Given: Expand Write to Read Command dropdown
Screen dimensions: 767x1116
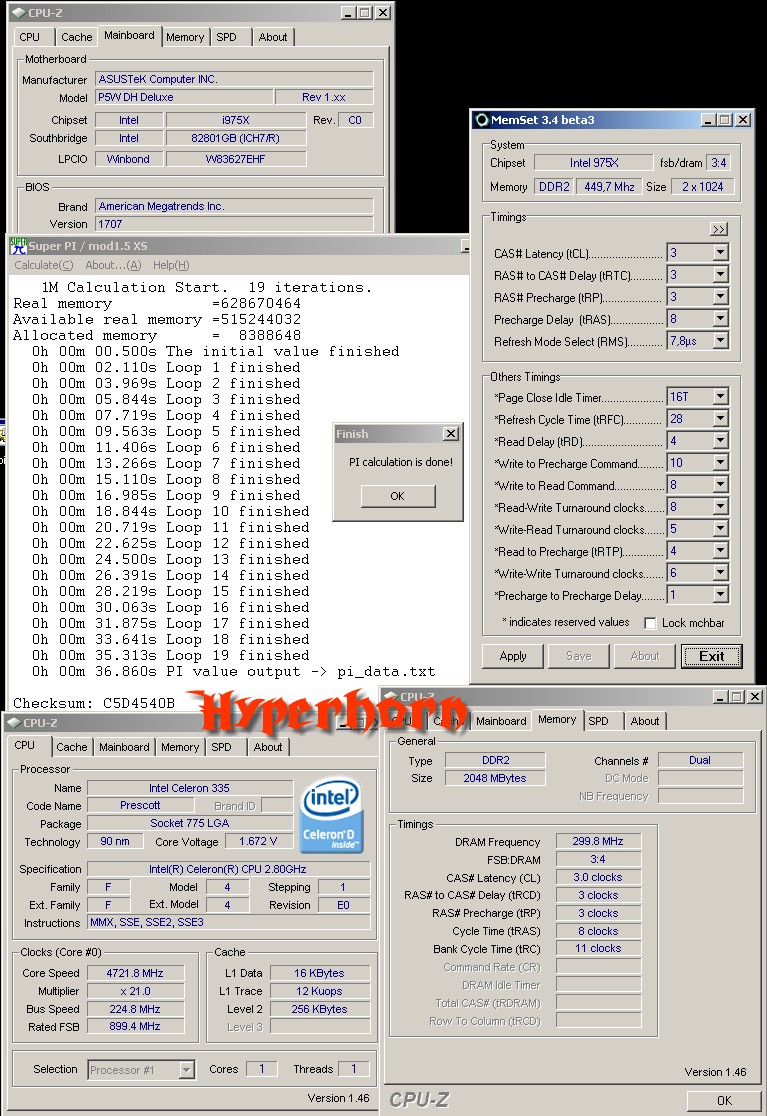Looking at the screenshot, I should click(x=721, y=485).
